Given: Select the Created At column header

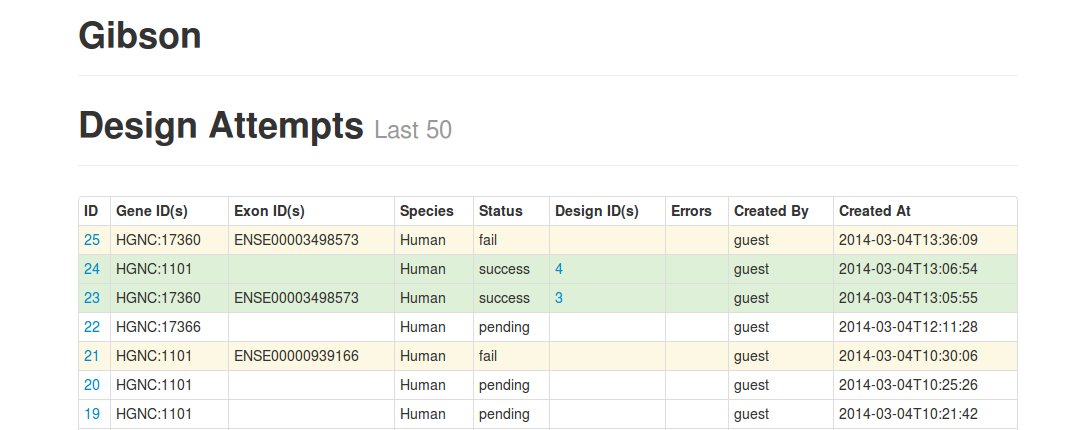Looking at the screenshot, I should 875,211.
